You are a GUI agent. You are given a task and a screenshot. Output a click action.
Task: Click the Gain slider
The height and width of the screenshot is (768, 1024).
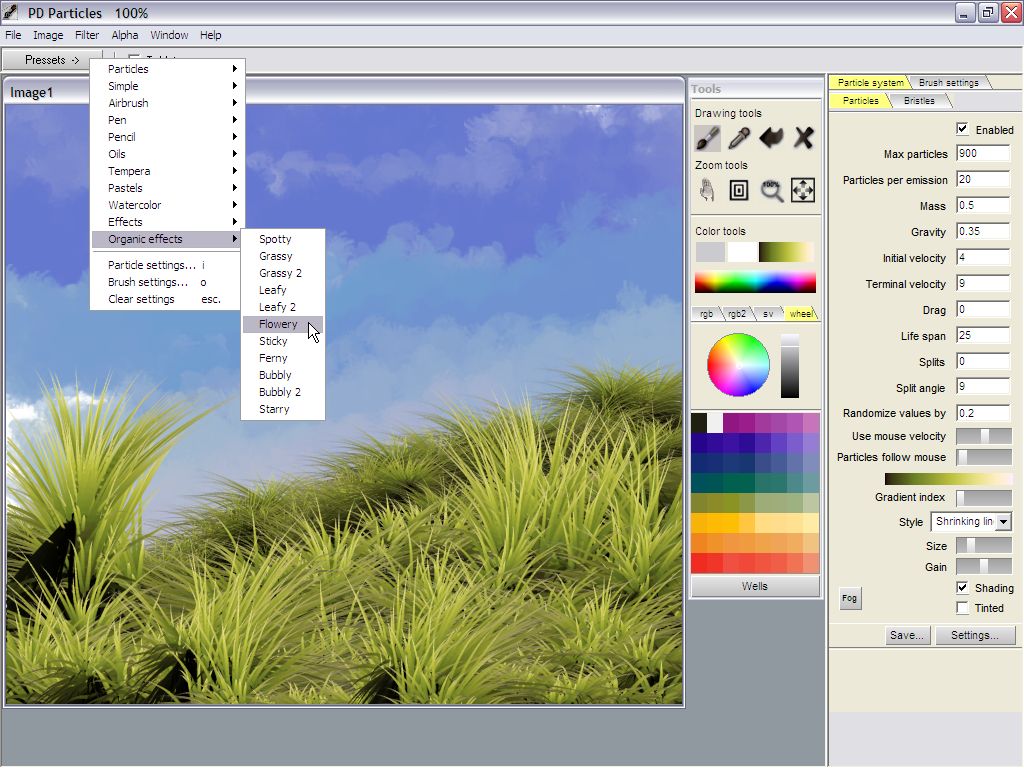[x=983, y=567]
